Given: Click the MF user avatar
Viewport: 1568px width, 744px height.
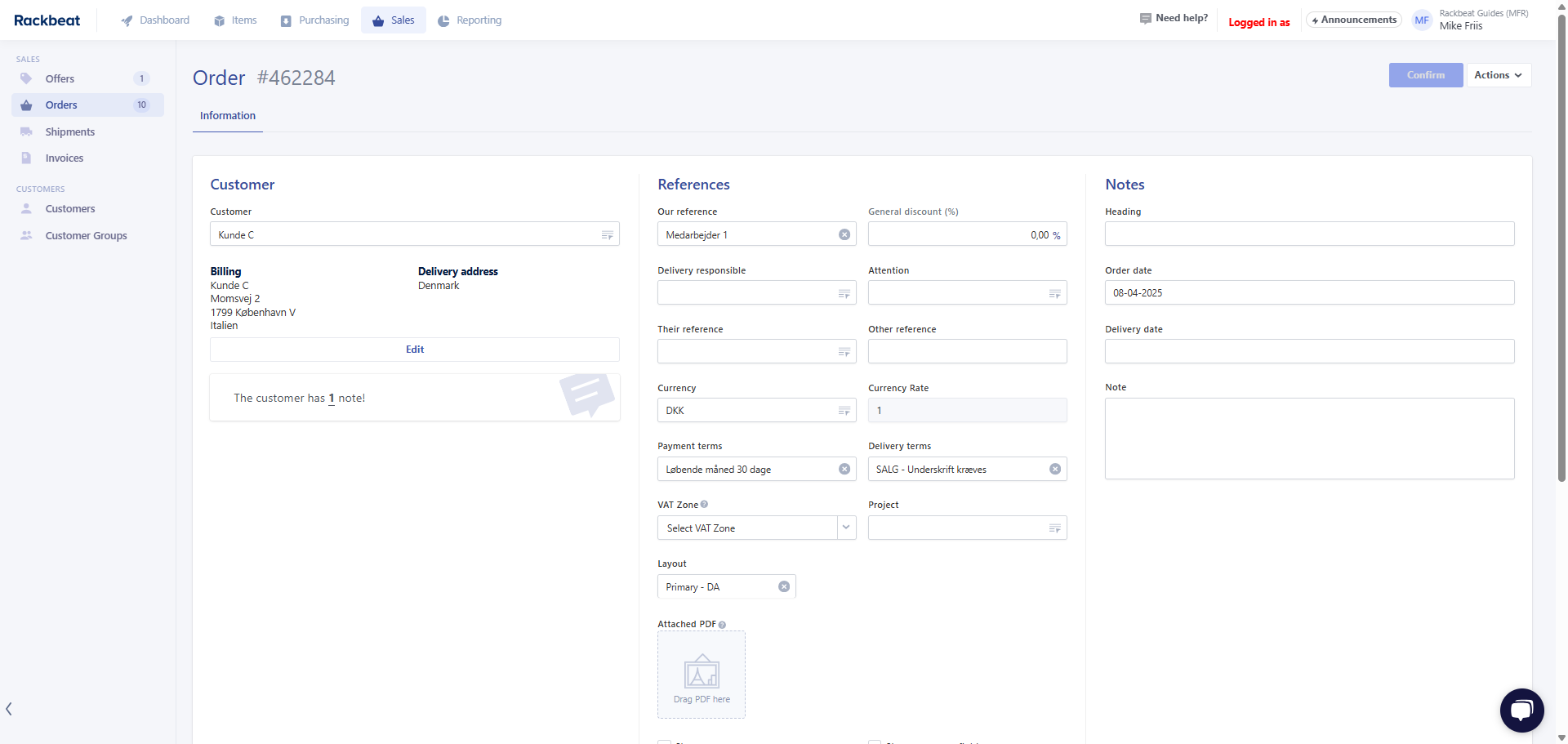Looking at the screenshot, I should [x=1422, y=20].
